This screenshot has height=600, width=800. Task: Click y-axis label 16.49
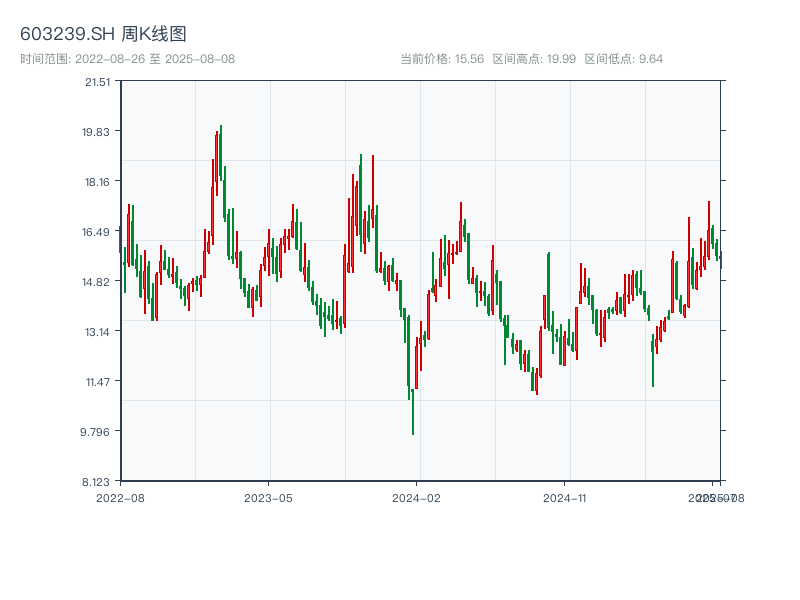pyautogui.click(x=96, y=232)
